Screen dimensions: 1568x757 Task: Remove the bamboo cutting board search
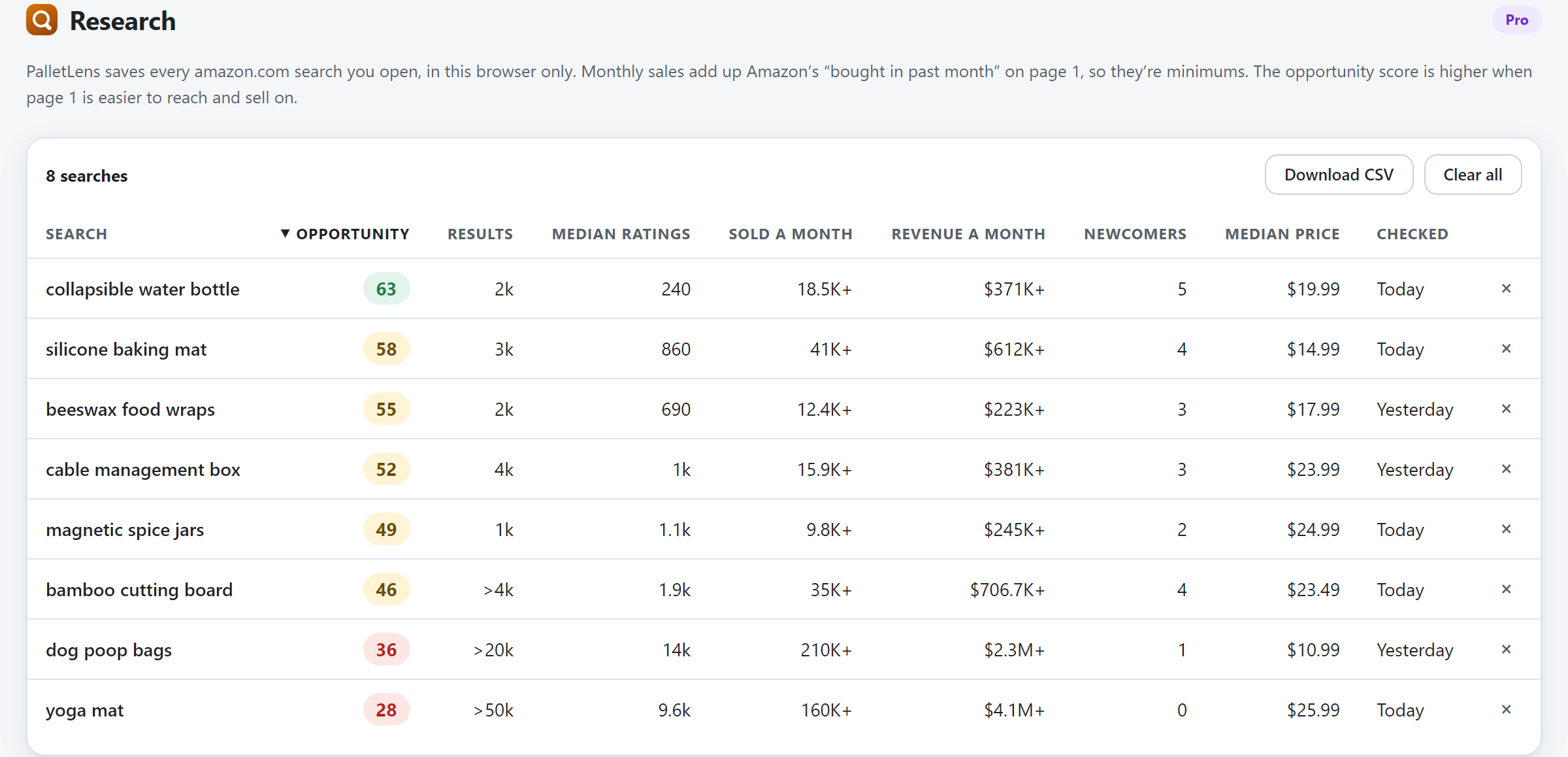click(1506, 589)
